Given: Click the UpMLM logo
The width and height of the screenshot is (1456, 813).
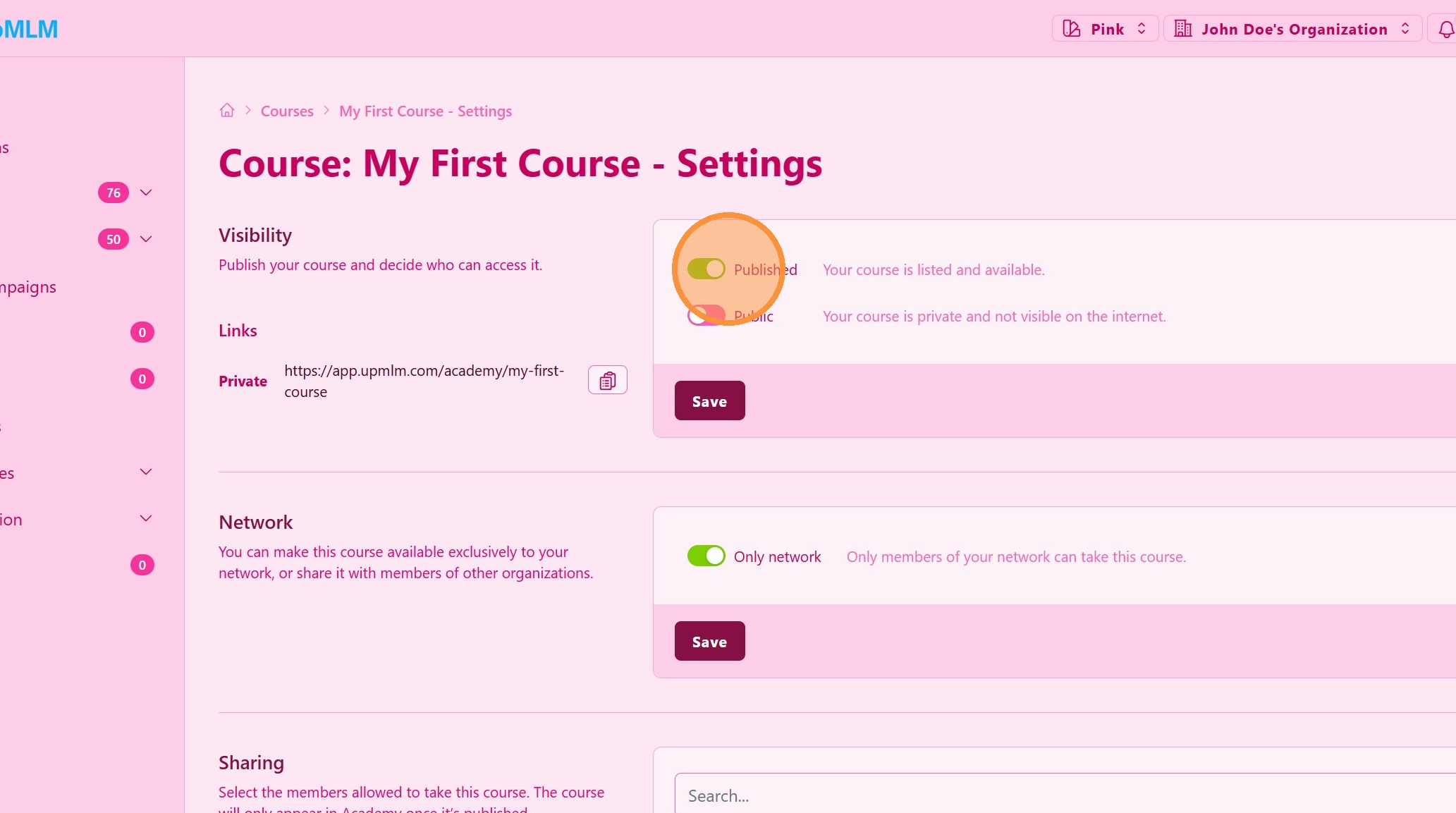Looking at the screenshot, I should coord(28,29).
